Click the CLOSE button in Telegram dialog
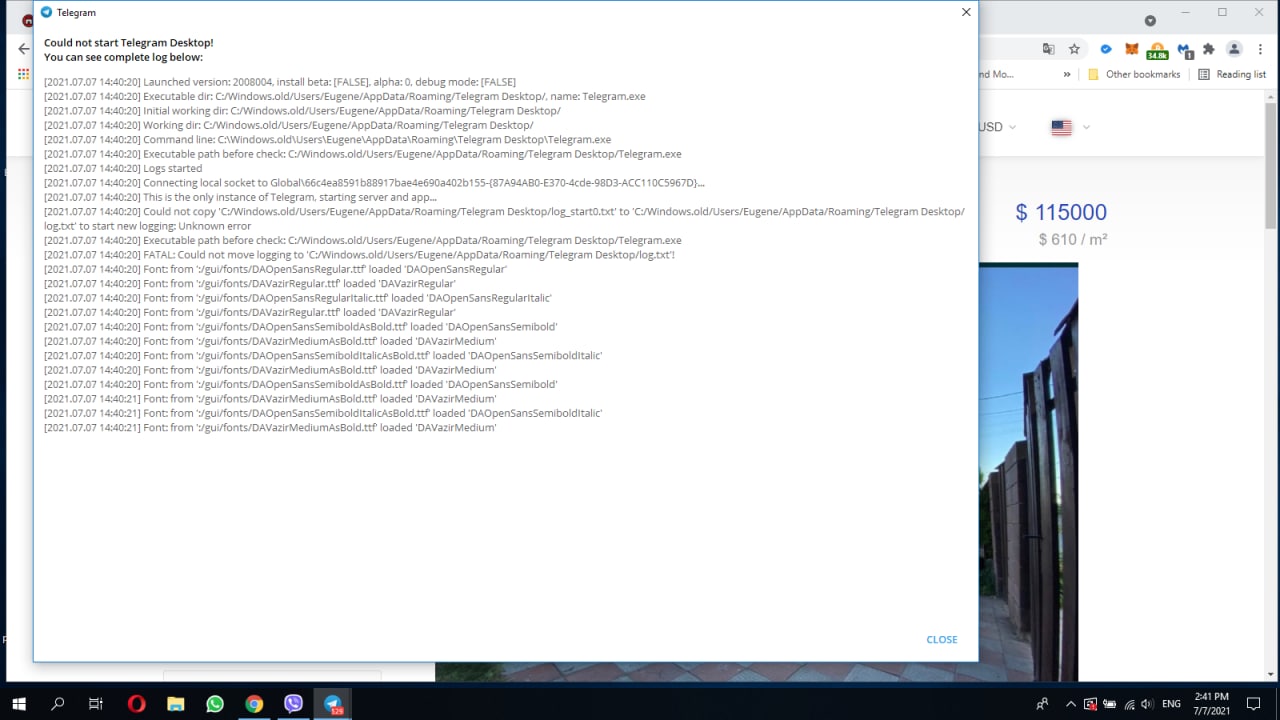The height and width of the screenshot is (720, 1280). pyautogui.click(x=942, y=640)
